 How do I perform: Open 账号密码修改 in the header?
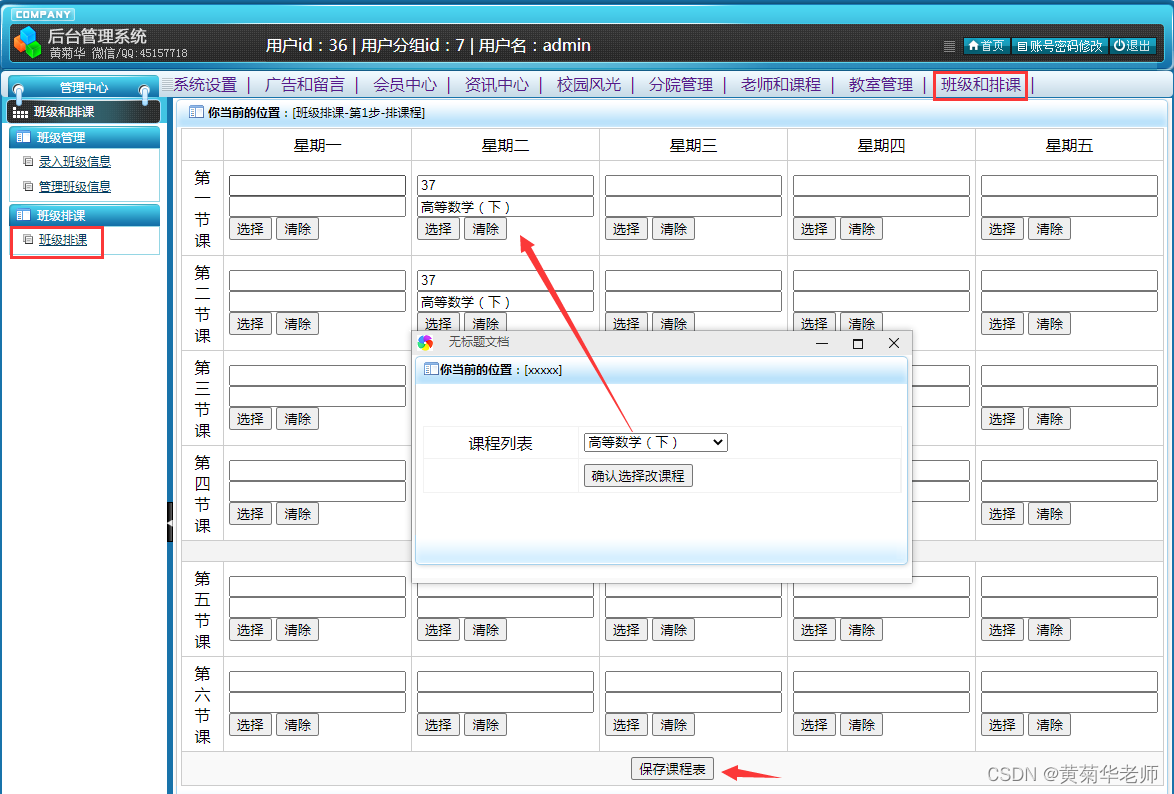[x=1059, y=46]
